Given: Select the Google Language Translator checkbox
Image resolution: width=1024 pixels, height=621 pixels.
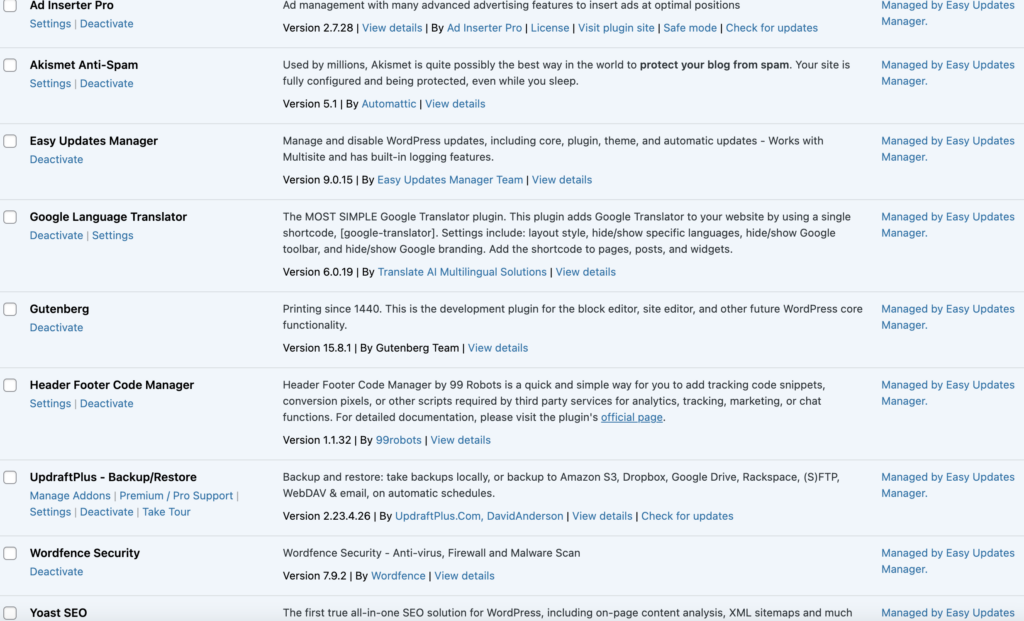Looking at the screenshot, I should 10,217.
